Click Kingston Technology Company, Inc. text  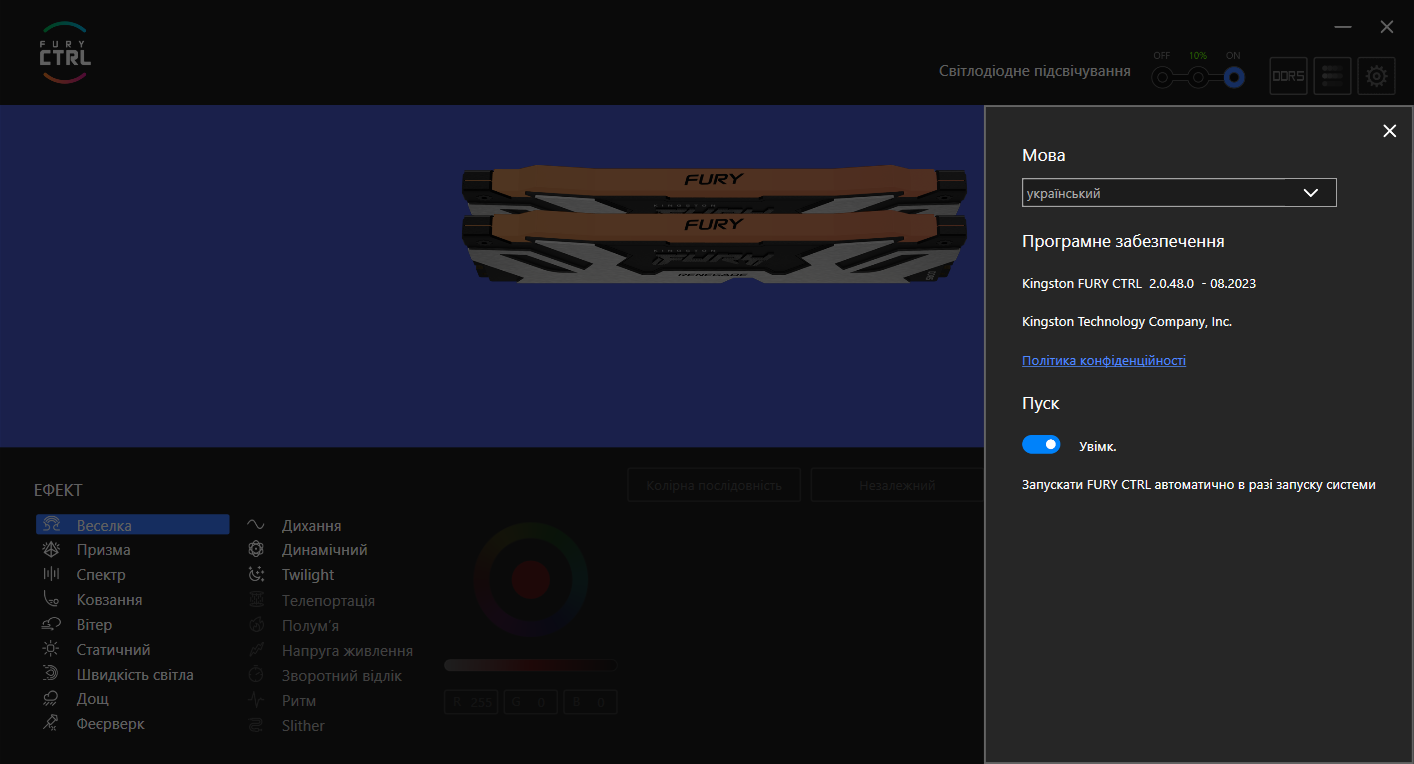coord(1127,322)
